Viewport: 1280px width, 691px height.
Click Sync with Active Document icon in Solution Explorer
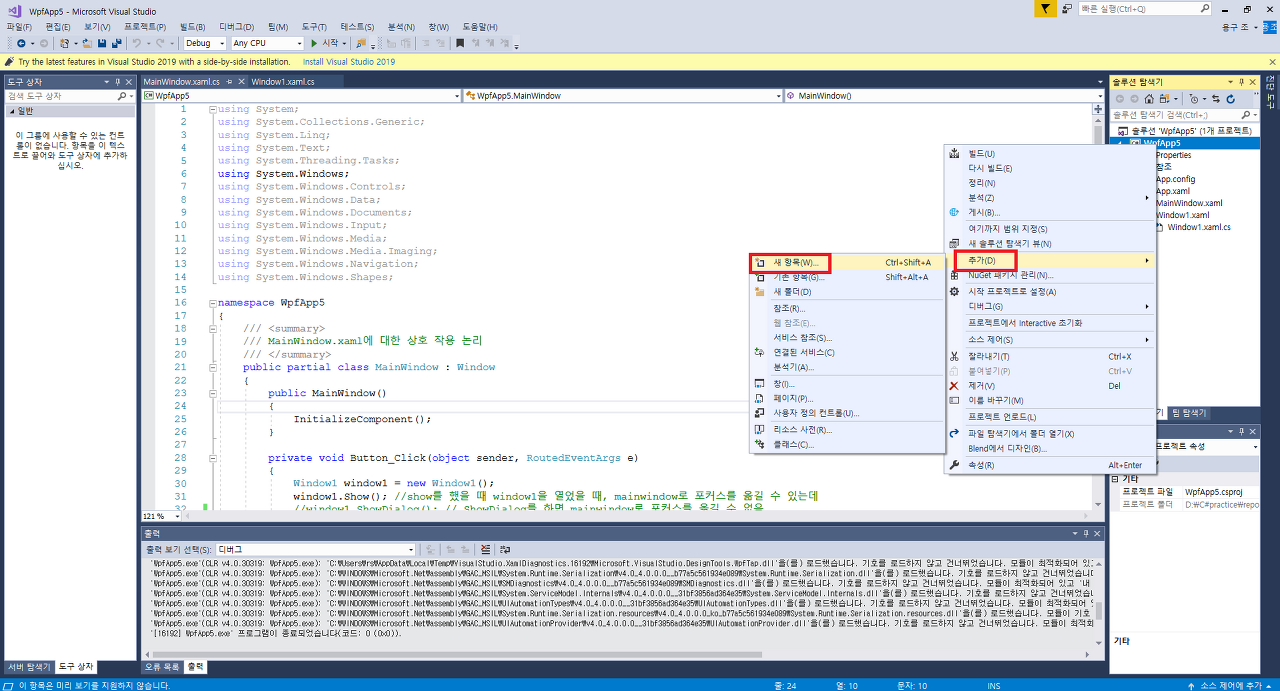(x=1215, y=99)
